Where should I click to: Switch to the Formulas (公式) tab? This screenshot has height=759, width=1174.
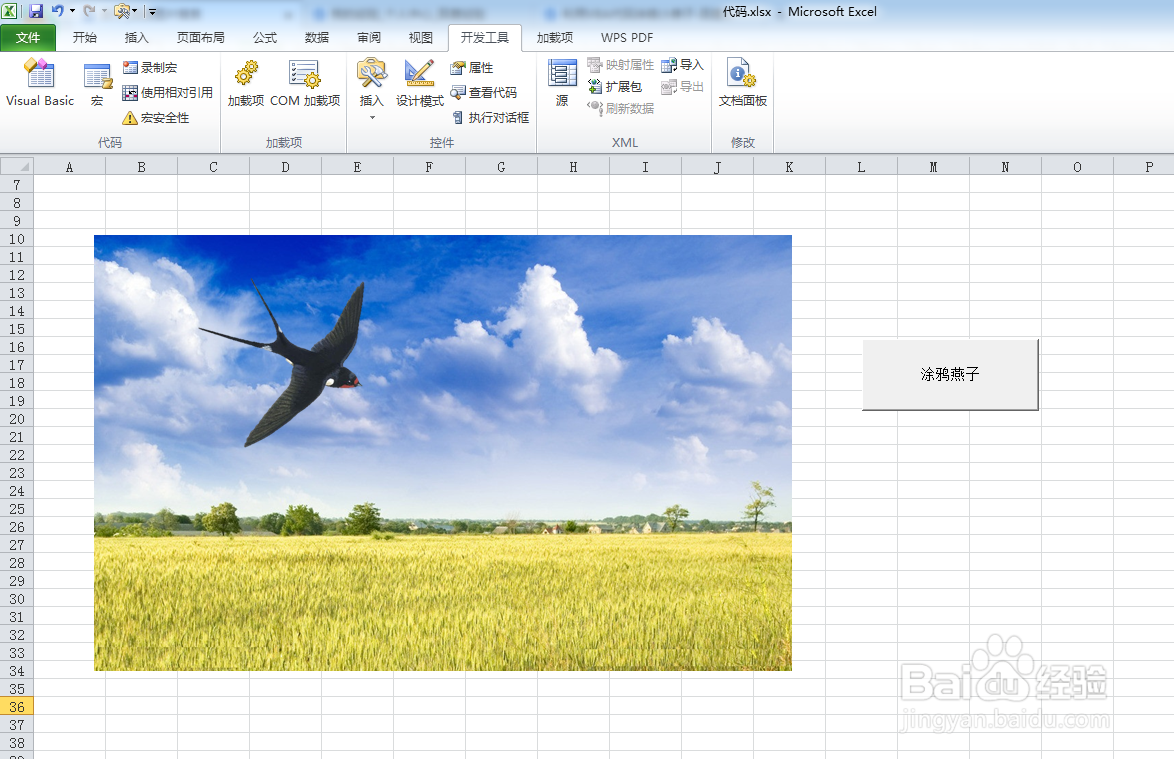264,37
